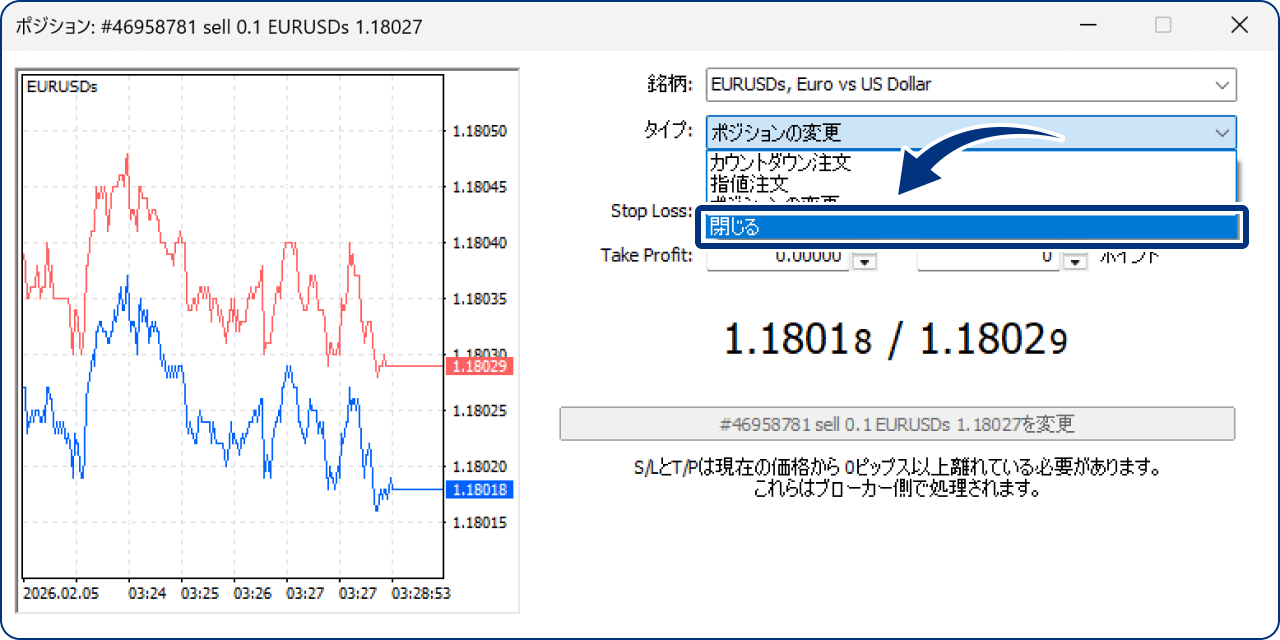
Task: Click the red 1.18029 ask price tag on the chart
Action: coord(480,367)
